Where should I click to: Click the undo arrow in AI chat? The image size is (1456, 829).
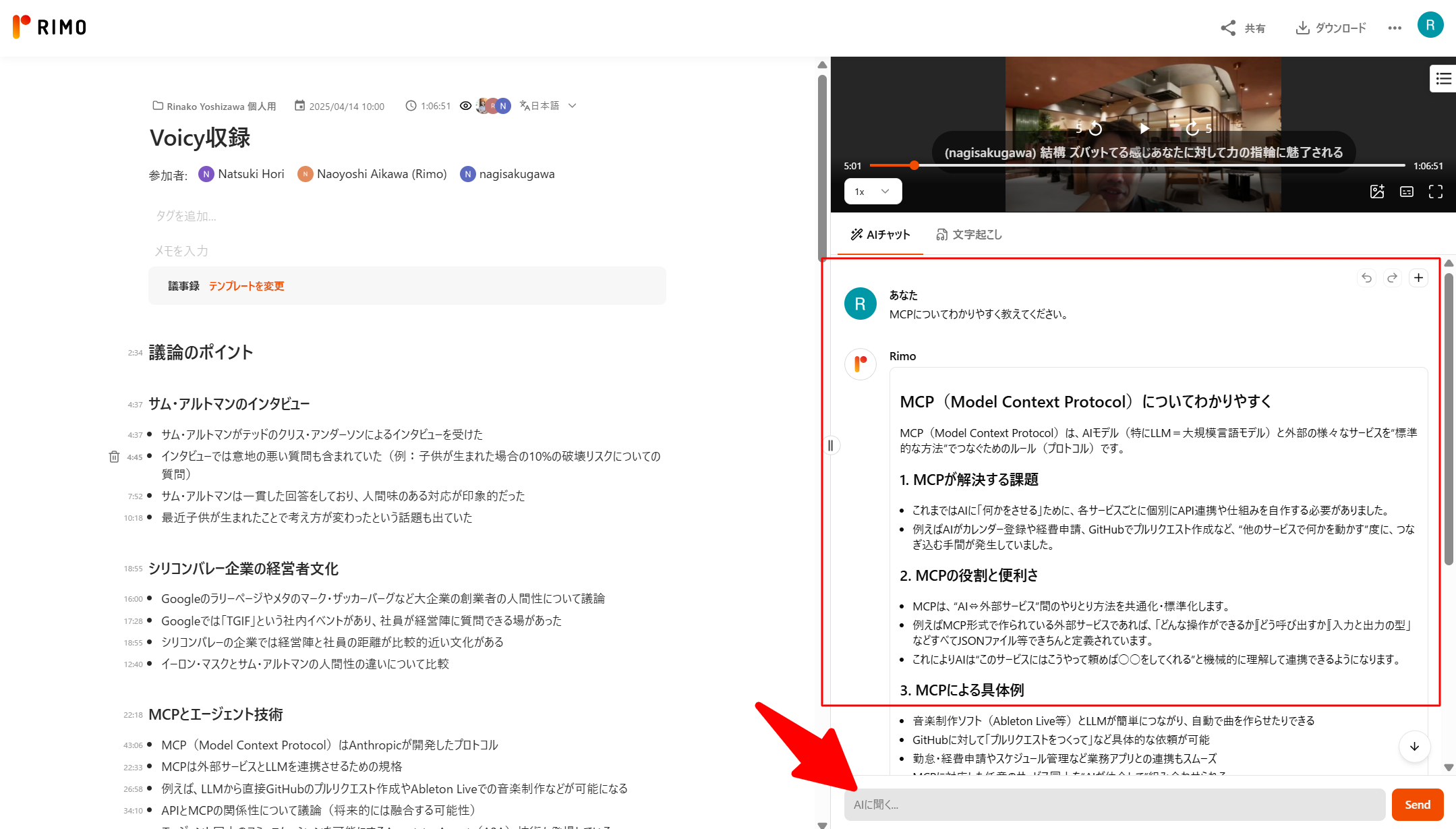(x=1366, y=278)
